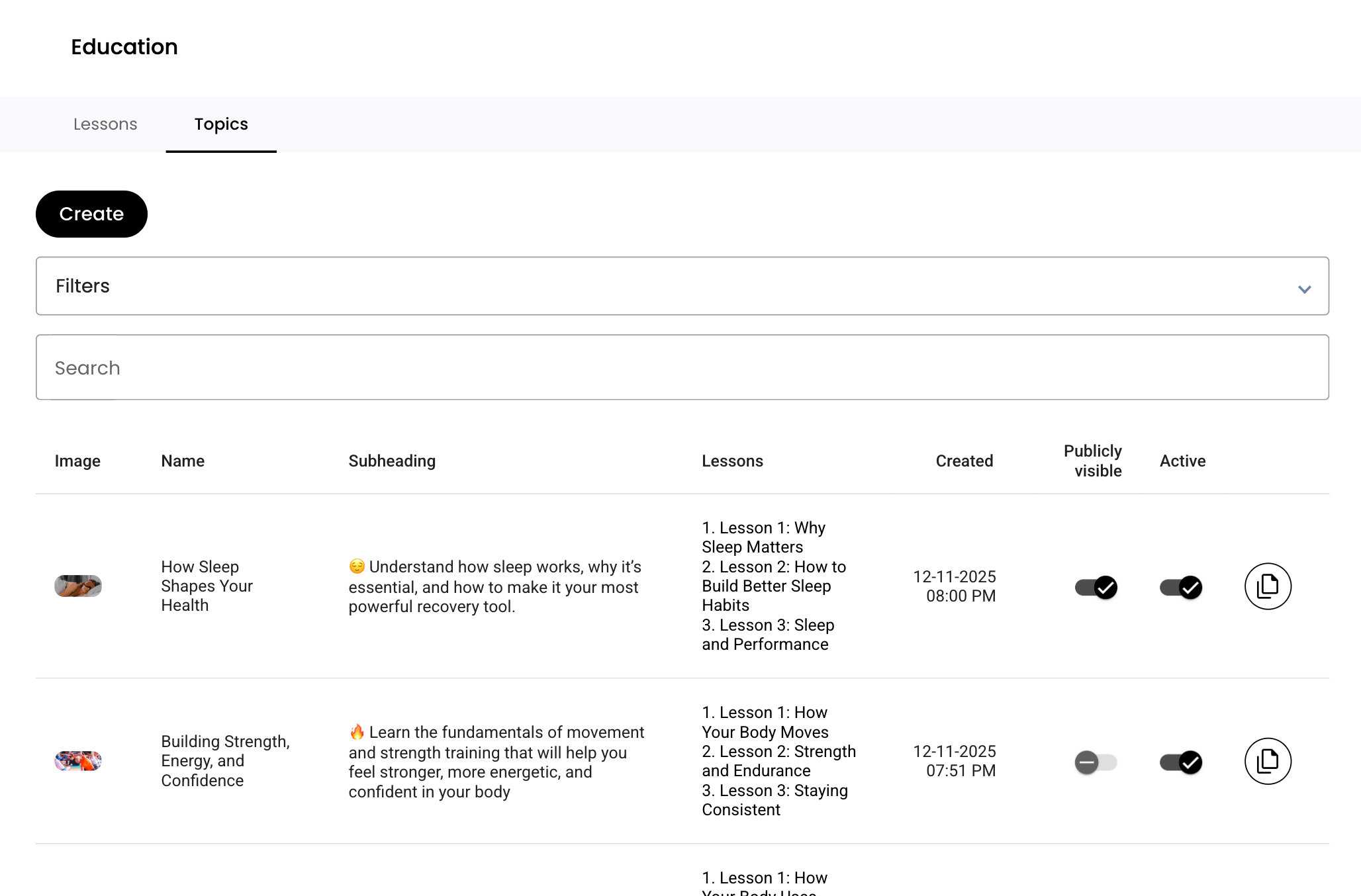Duplicate the Building Strength, Energy, and Confidence topic
The image size is (1361, 896).
pyautogui.click(x=1267, y=761)
